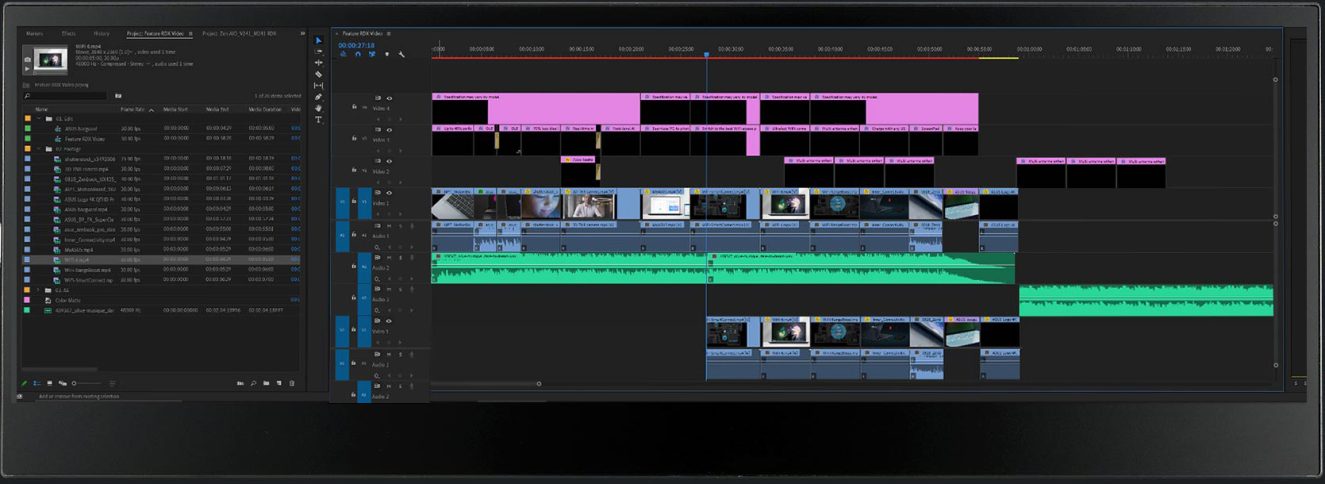Image resolution: width=1325 pixels, height=484 pixels.
Task: Toggle the insert sequences as nests icon
Action: (x=344, y=54)
